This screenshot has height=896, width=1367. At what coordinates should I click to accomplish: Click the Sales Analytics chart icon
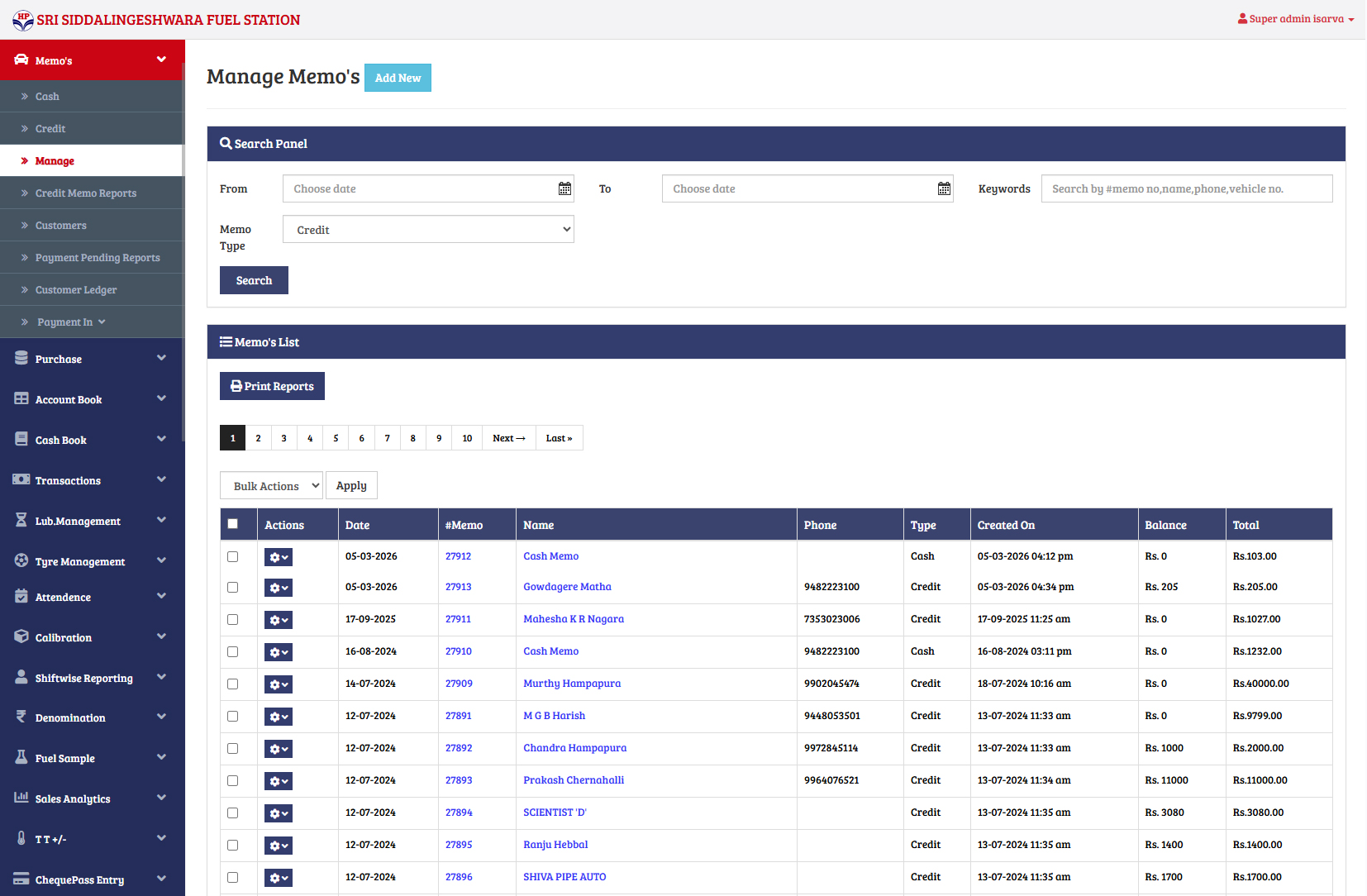click(x=21, y=798)
